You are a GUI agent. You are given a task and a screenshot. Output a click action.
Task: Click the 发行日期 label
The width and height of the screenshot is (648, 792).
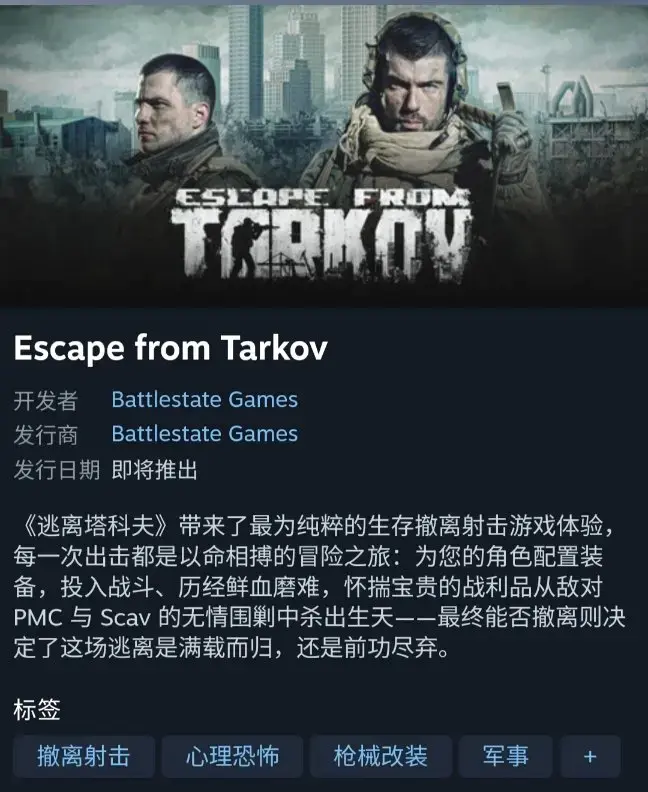click(57, 470)
